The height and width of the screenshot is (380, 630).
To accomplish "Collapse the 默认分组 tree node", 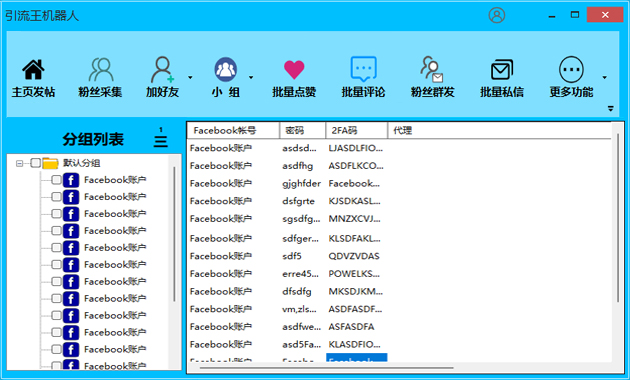I will tap(19, 163).
